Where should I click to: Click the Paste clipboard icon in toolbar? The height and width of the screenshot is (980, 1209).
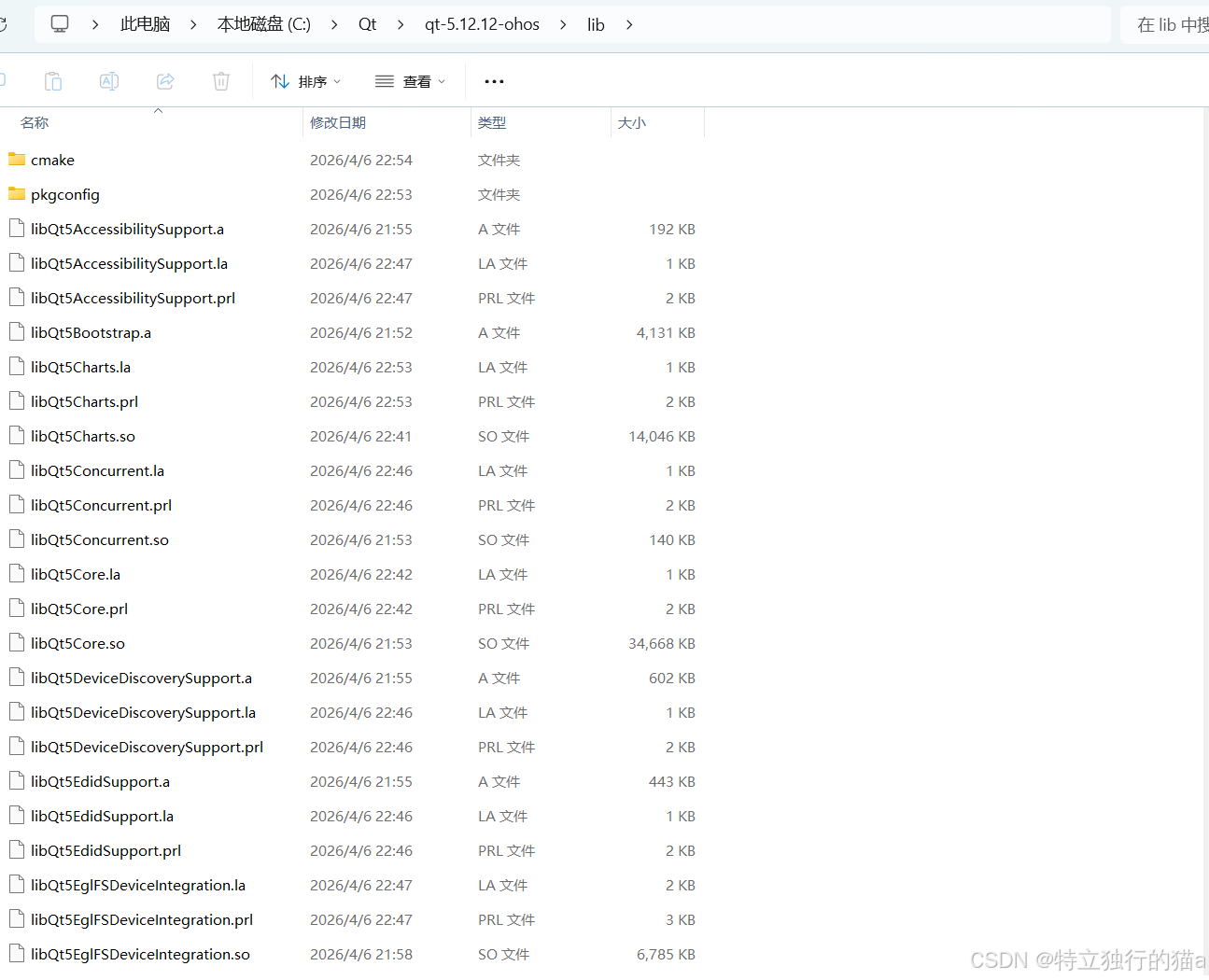click(53, 81)
